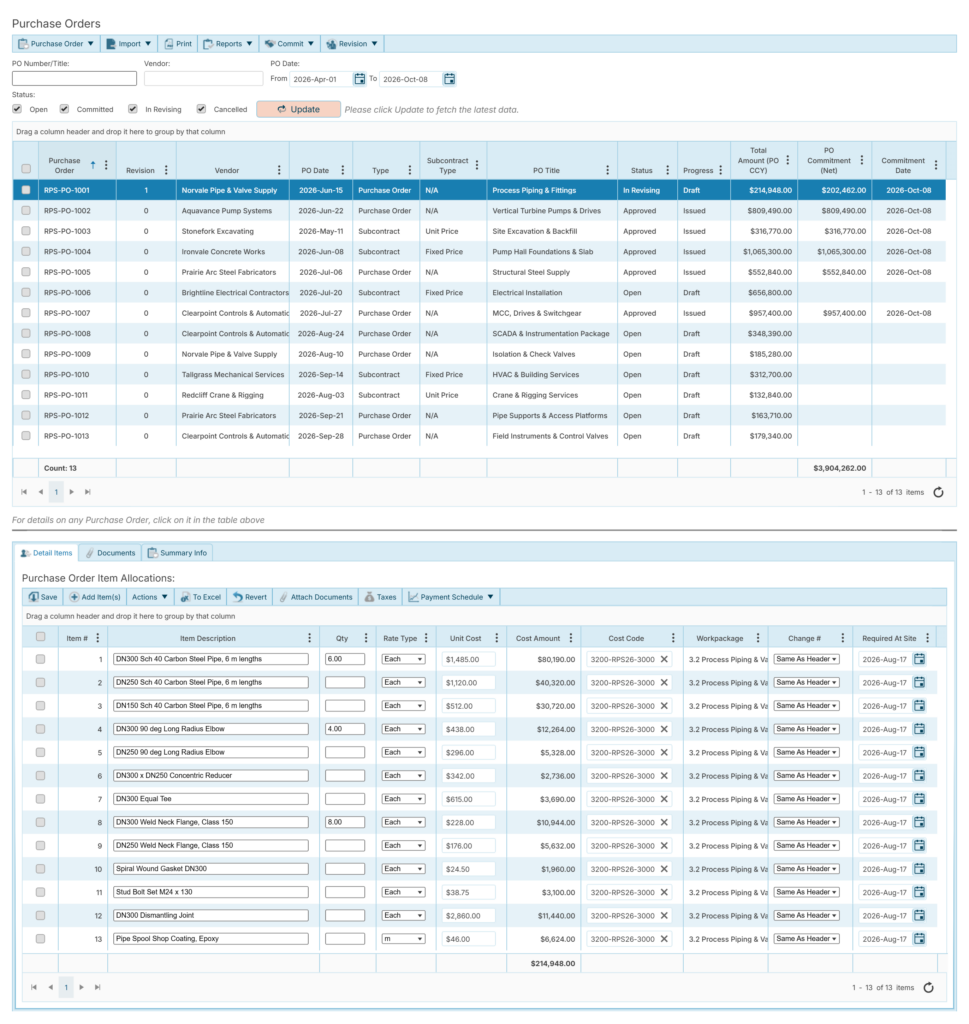
Task: Open Item Description column options menu
Action: [310, 638]
